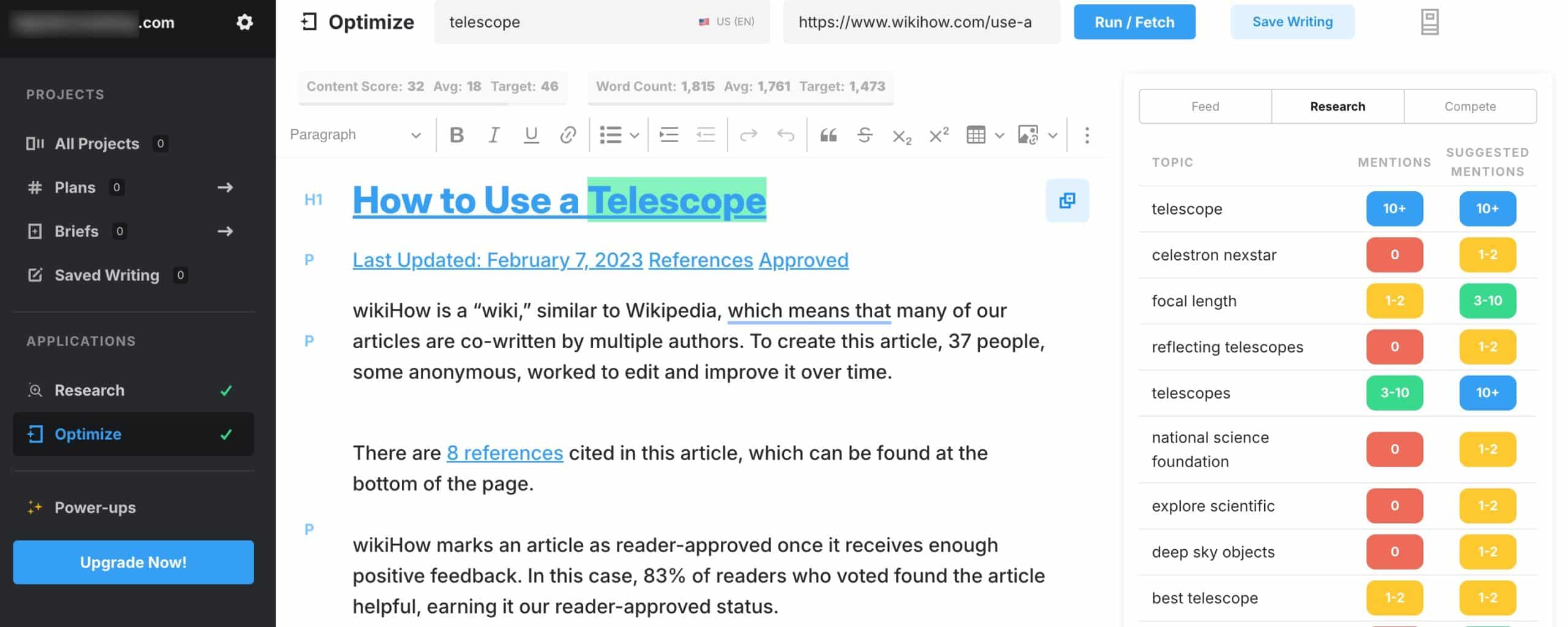Screen dimensions: 1568x627
Task: Switch to the Feed tab
Action: (x=1205, y=106)
